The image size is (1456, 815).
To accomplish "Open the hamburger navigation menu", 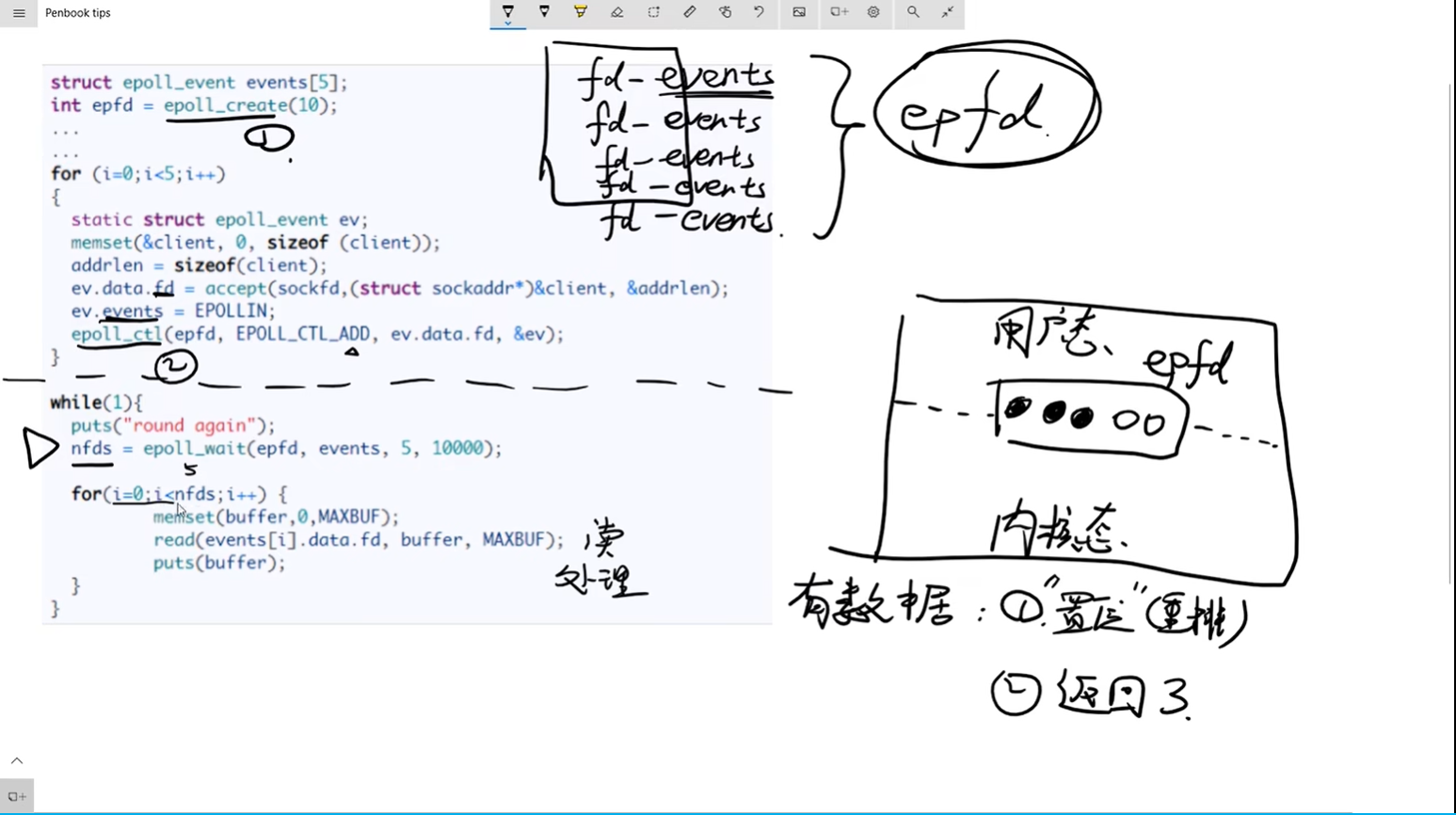I will pyautogui.click(x=19, y=13).
